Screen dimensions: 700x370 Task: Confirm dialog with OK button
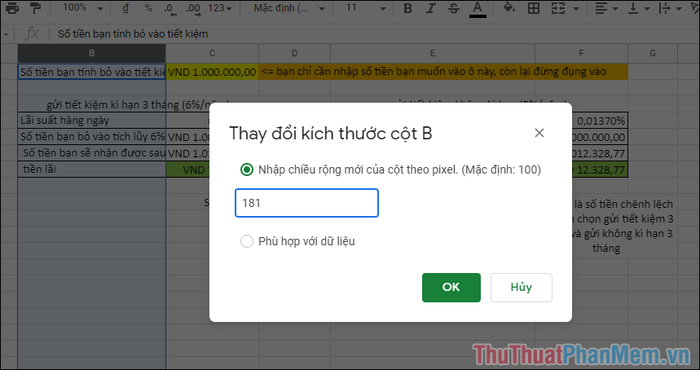pos(451,287)
